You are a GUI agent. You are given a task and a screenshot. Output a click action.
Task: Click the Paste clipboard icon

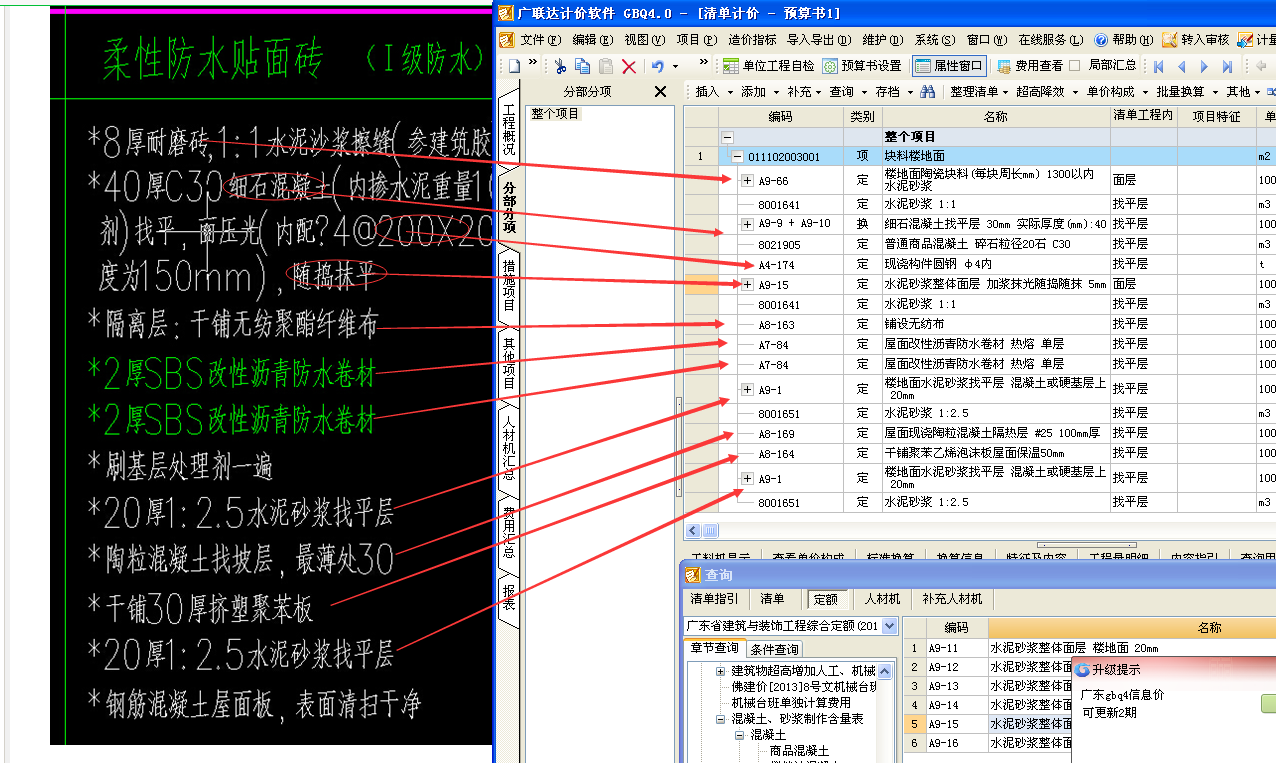pos(606,66)
